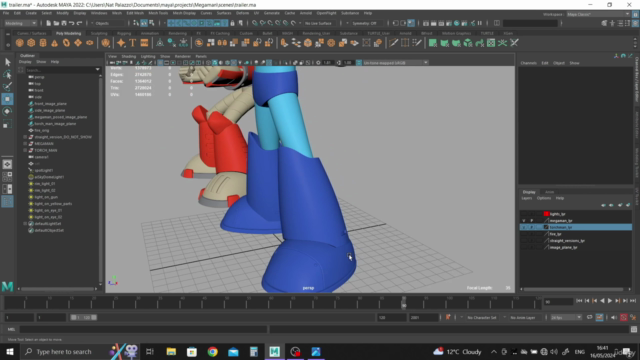Open the Modeling menu set dropdown

[x=20, y=23]
